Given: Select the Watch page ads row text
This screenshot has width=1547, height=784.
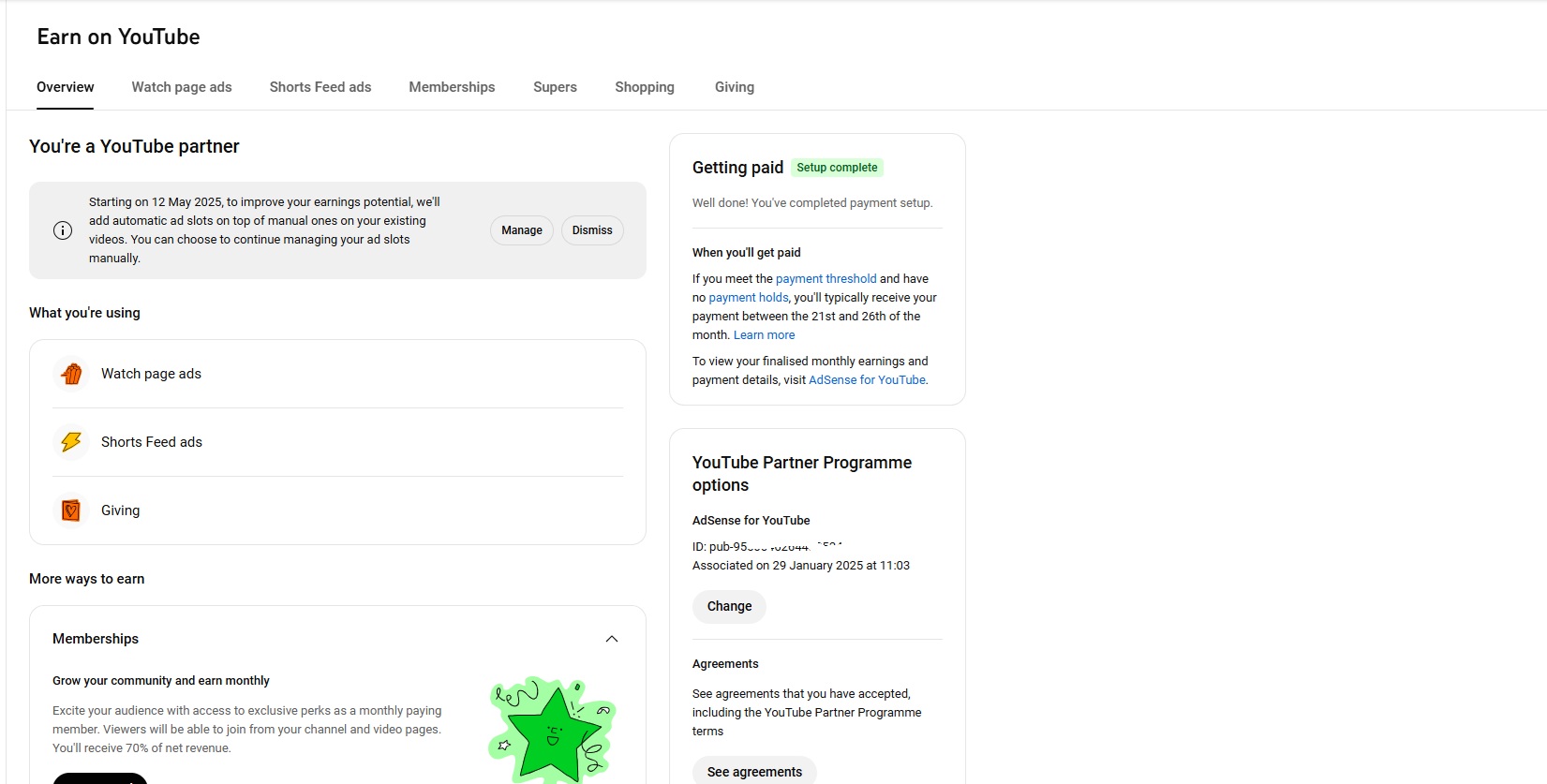Looking at the screenshot, I should pos(151,374).
